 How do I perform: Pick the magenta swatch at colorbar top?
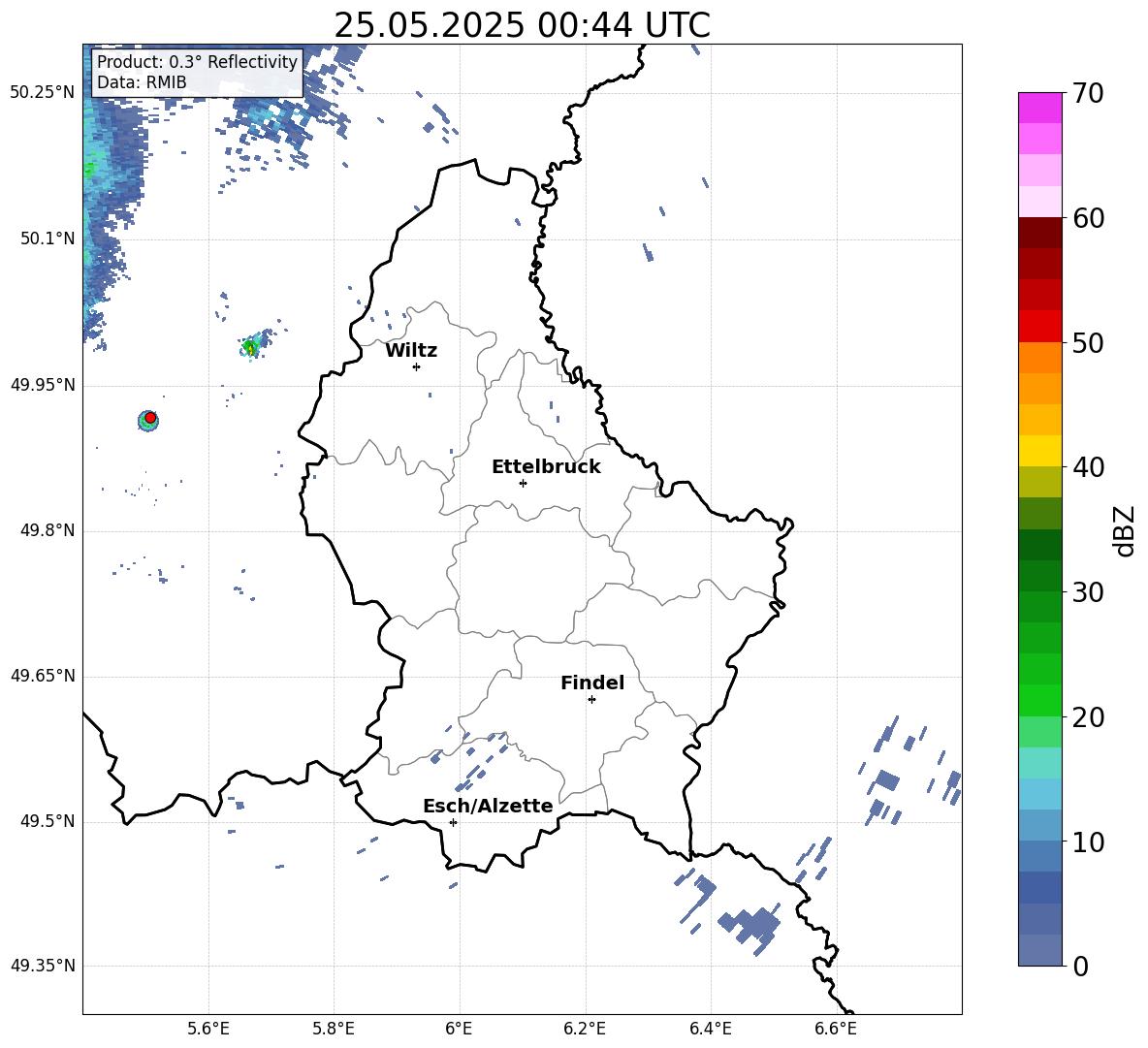(1040, 109)
